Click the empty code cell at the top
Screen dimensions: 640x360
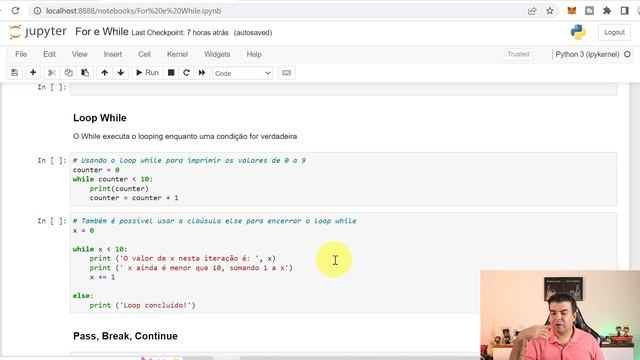click(343, 89)
